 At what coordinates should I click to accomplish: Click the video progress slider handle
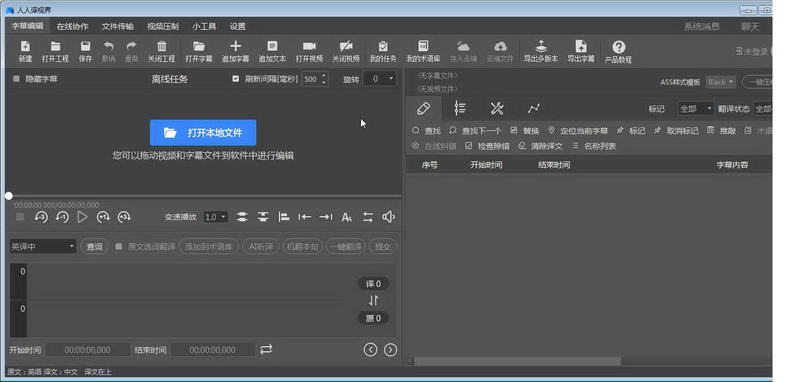(9, 196)
